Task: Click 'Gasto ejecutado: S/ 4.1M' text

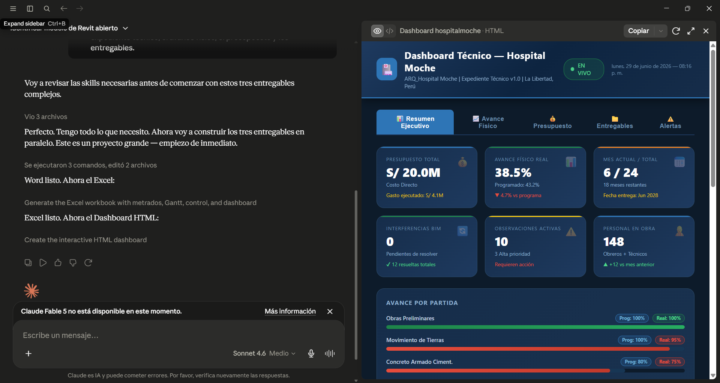Action: click(415, 195)
